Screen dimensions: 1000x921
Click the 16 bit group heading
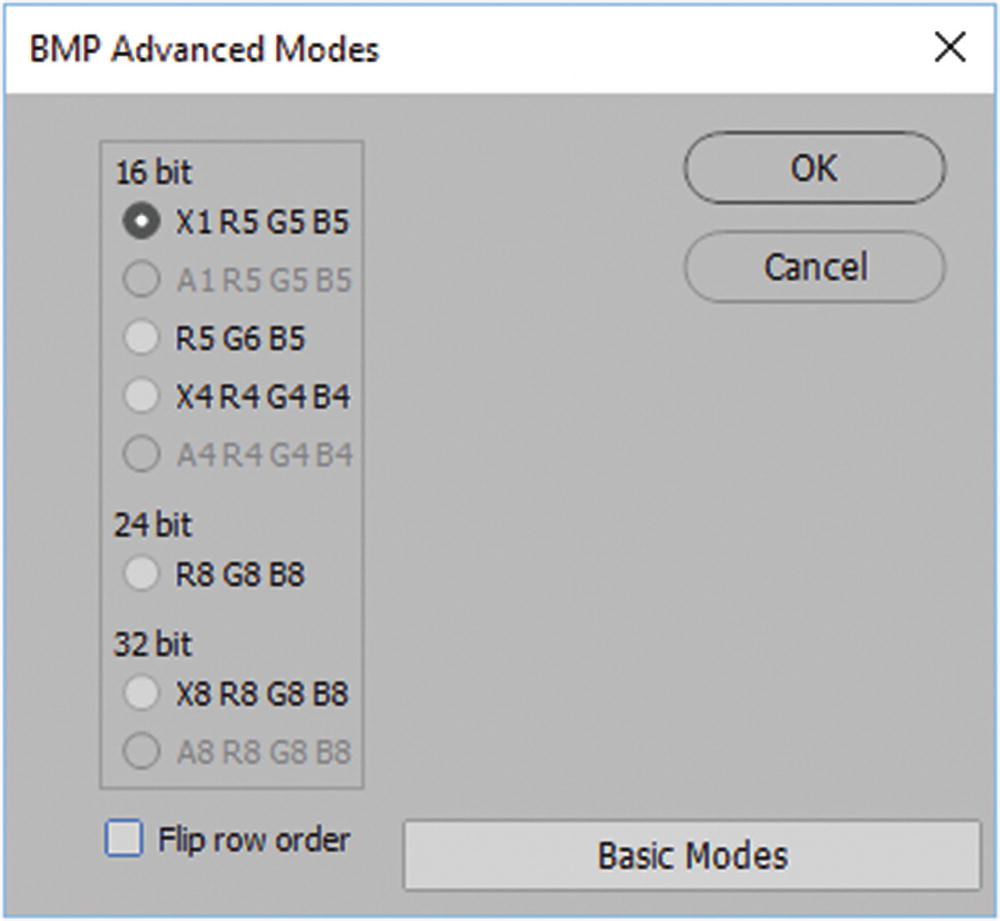pos(153,172)
